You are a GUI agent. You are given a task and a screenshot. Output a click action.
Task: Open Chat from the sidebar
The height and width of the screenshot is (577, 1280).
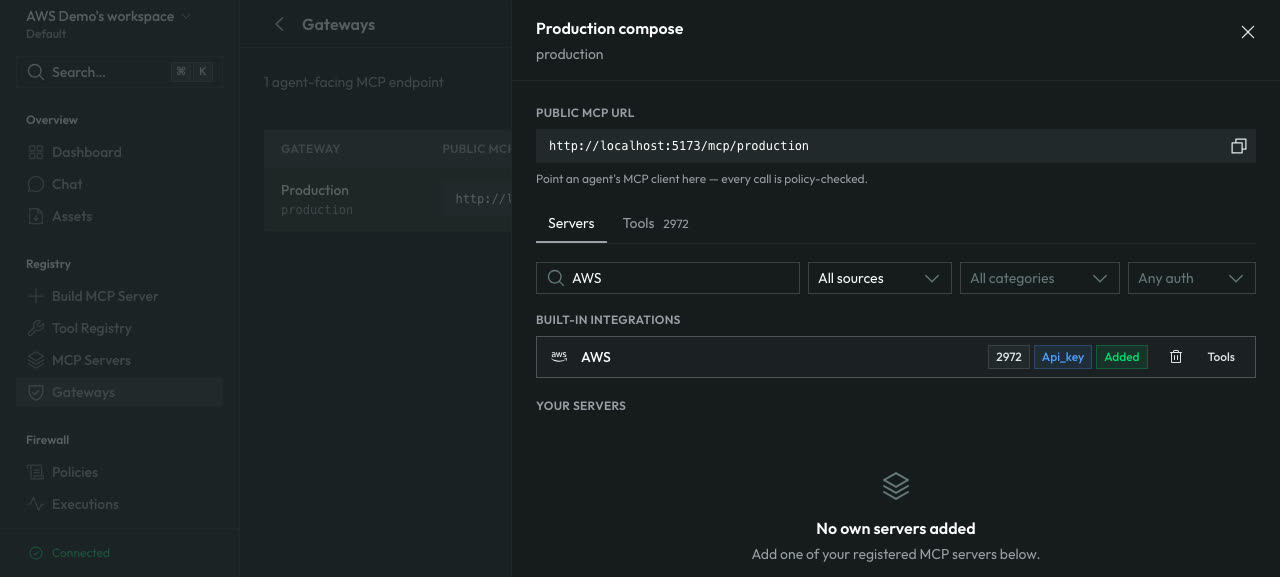[x=119, y=184]
